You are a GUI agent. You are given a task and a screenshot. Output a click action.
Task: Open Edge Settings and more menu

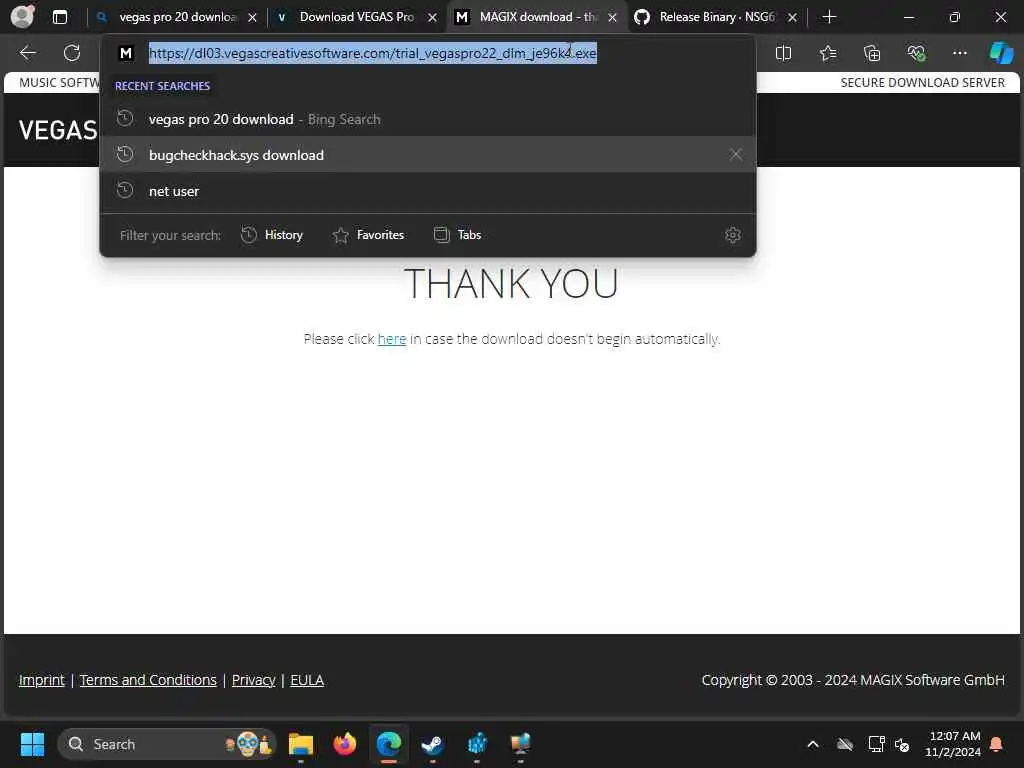point(959,53)
